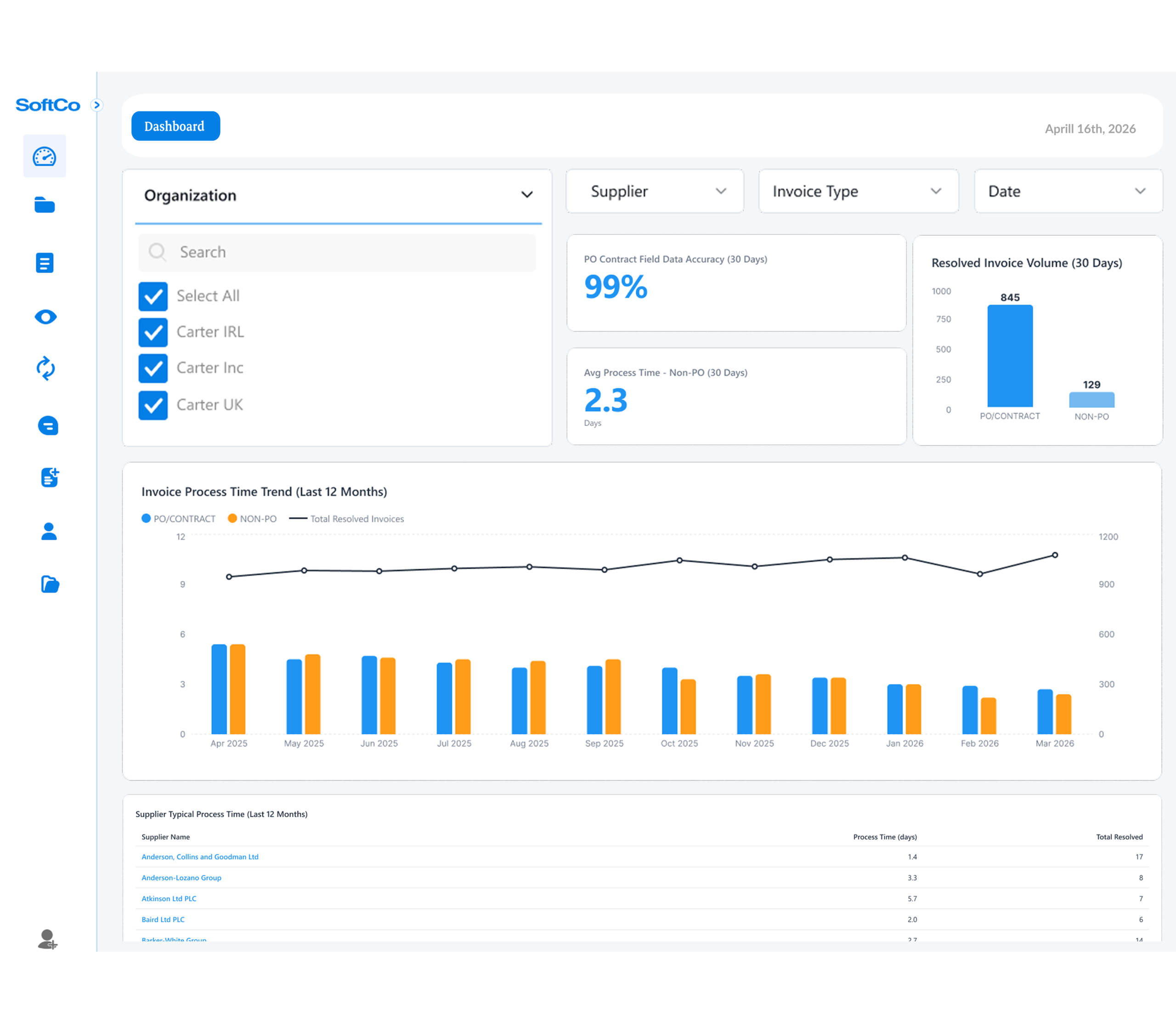Viewport: 1176px width, 1024px height.
Task: Select the sync/refresh icon
Action: pyautogui.click(x=46, y=369)
